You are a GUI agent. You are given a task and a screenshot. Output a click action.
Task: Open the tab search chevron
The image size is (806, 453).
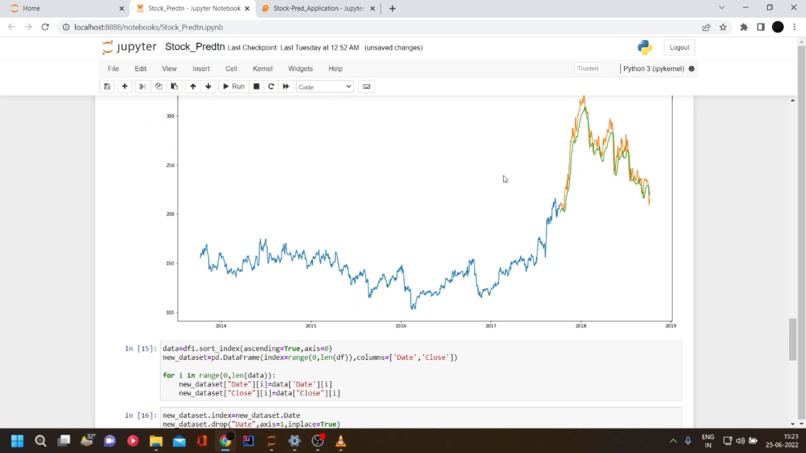click(x=722, y=8)
